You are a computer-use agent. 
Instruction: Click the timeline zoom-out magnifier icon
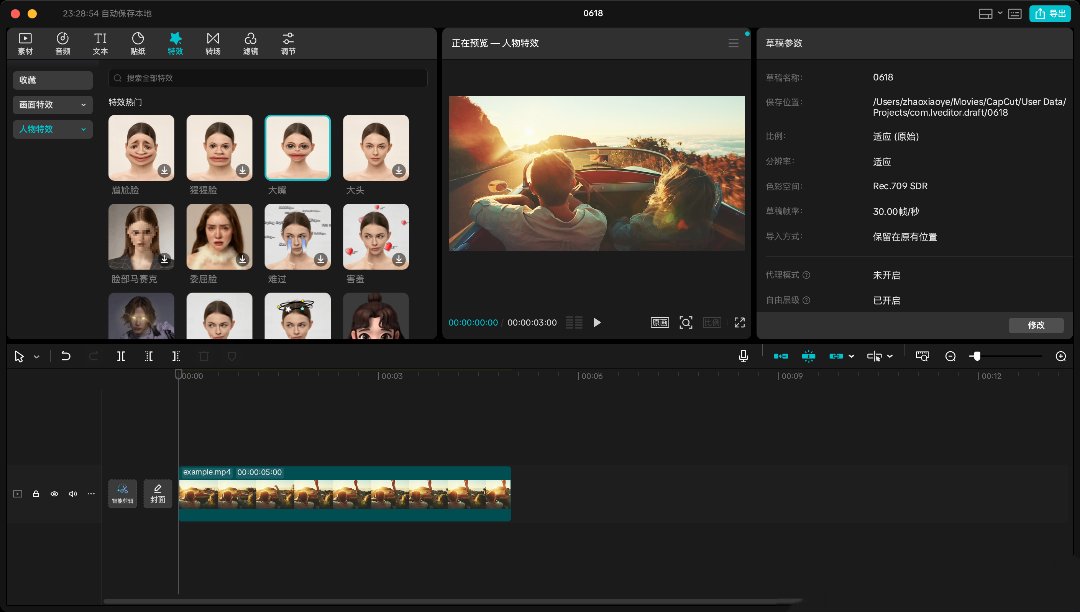click(x=950, y=356)
